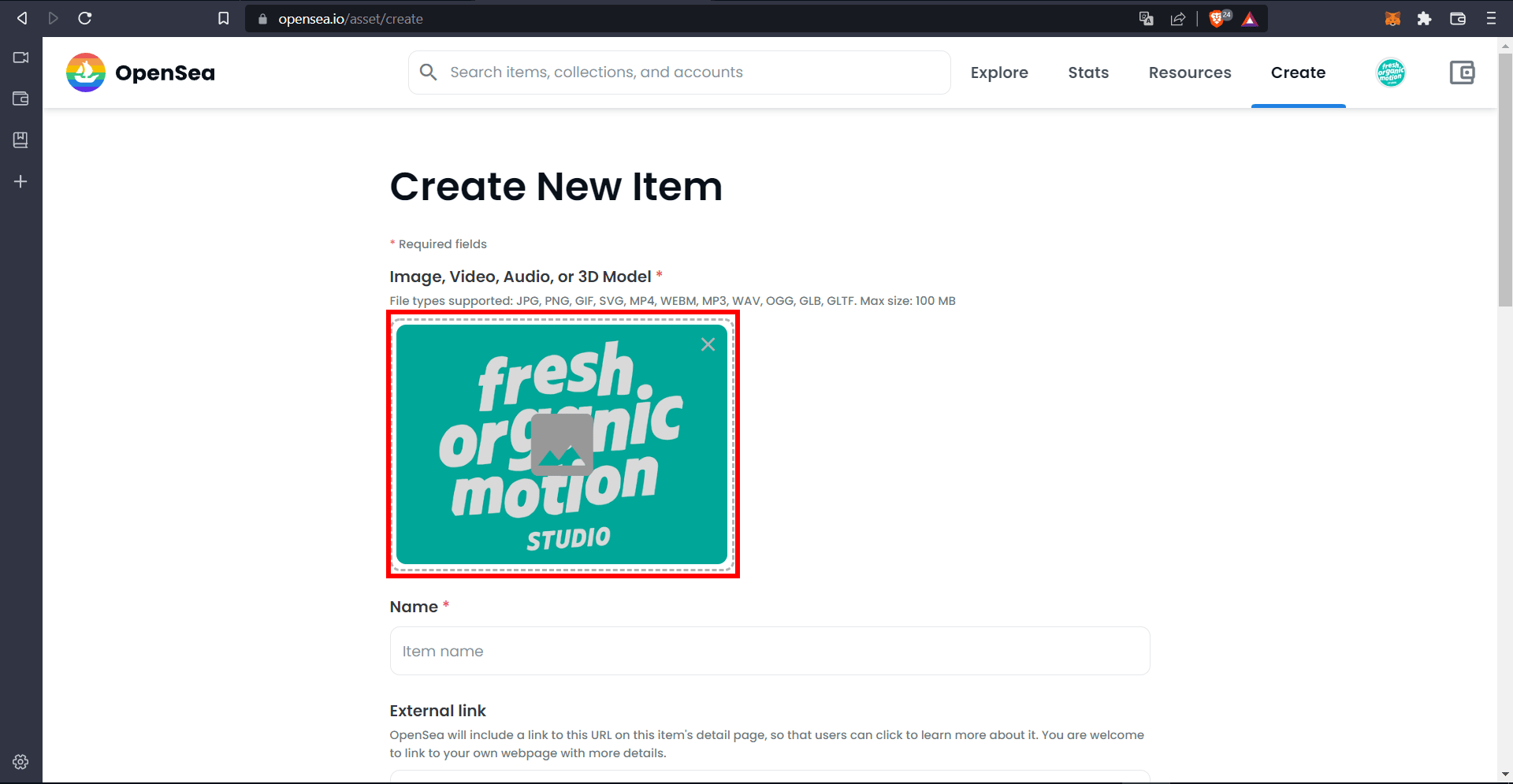Open the wallet icon in OpenSea header

(x=1462, y=72)
